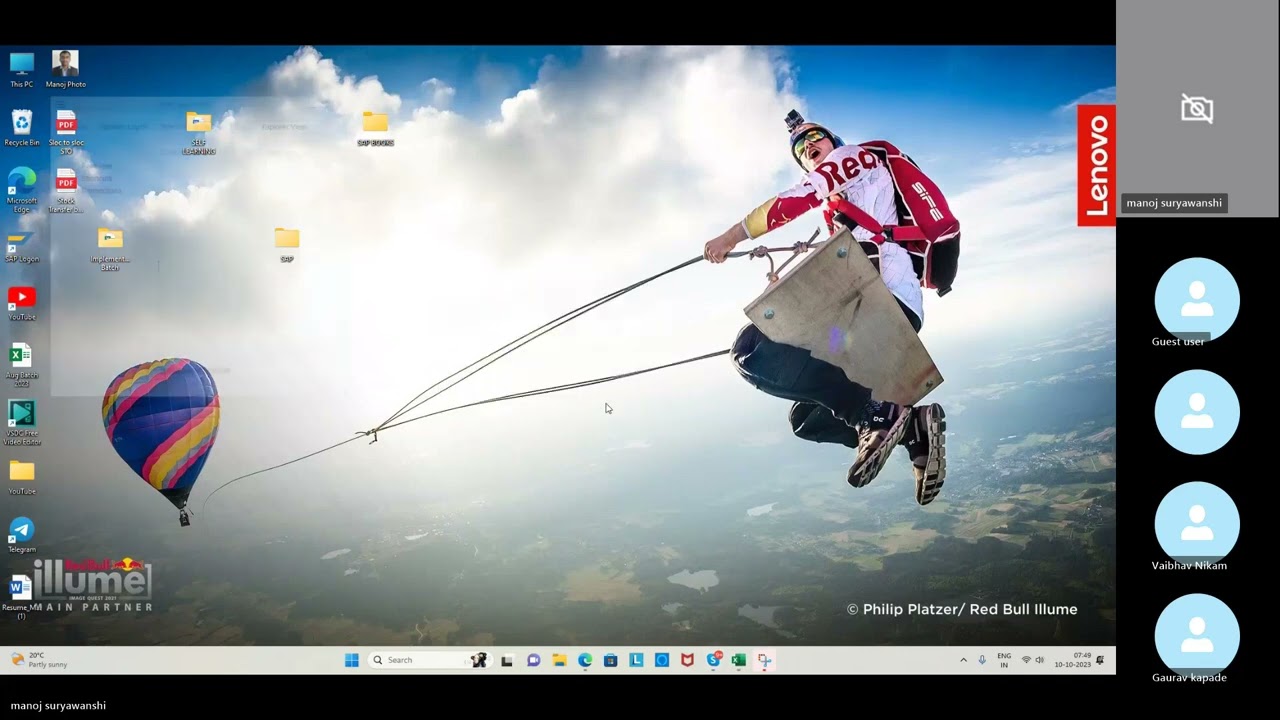Open Resume Word document
The height and width of the screenshot is (720, 1280).
coord(21,597)
